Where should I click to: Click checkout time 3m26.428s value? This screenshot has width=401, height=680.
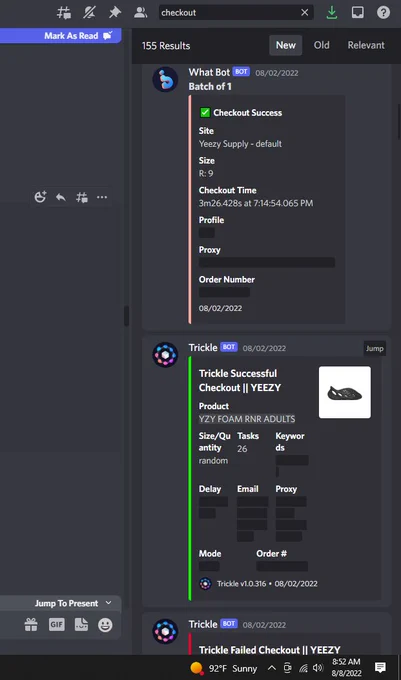[256, 203]
